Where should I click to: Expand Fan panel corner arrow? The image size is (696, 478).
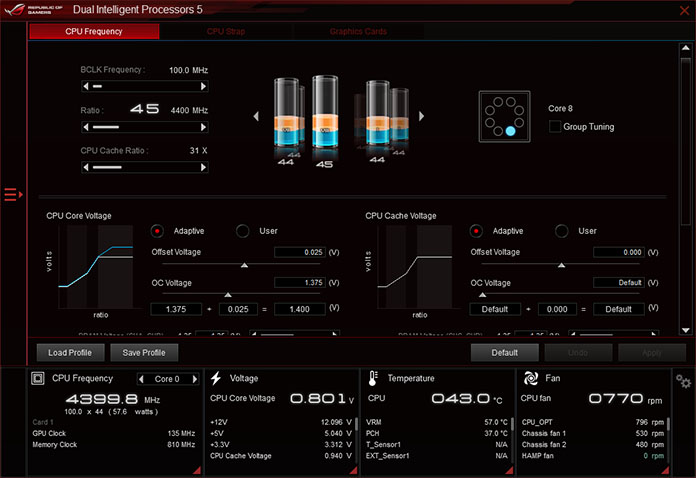pyautogui.click(x=665, y=470)
